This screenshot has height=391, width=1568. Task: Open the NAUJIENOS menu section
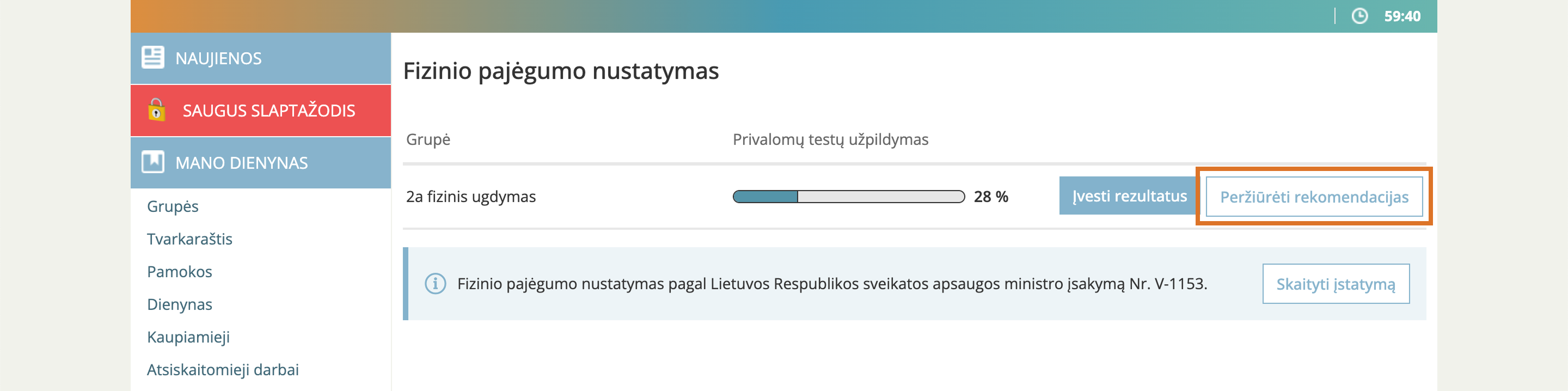tap(218, 58)
